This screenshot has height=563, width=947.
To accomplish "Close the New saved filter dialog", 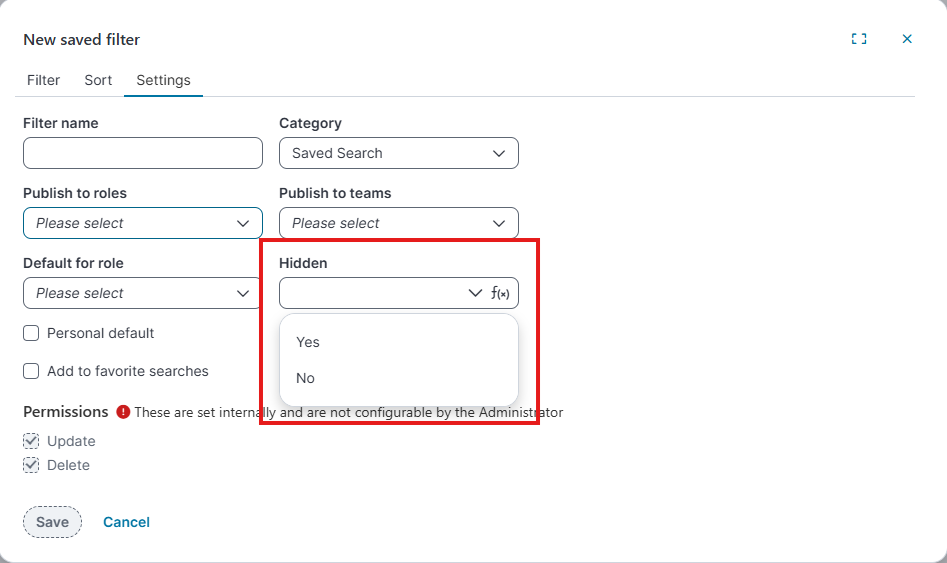I will 907,39.
